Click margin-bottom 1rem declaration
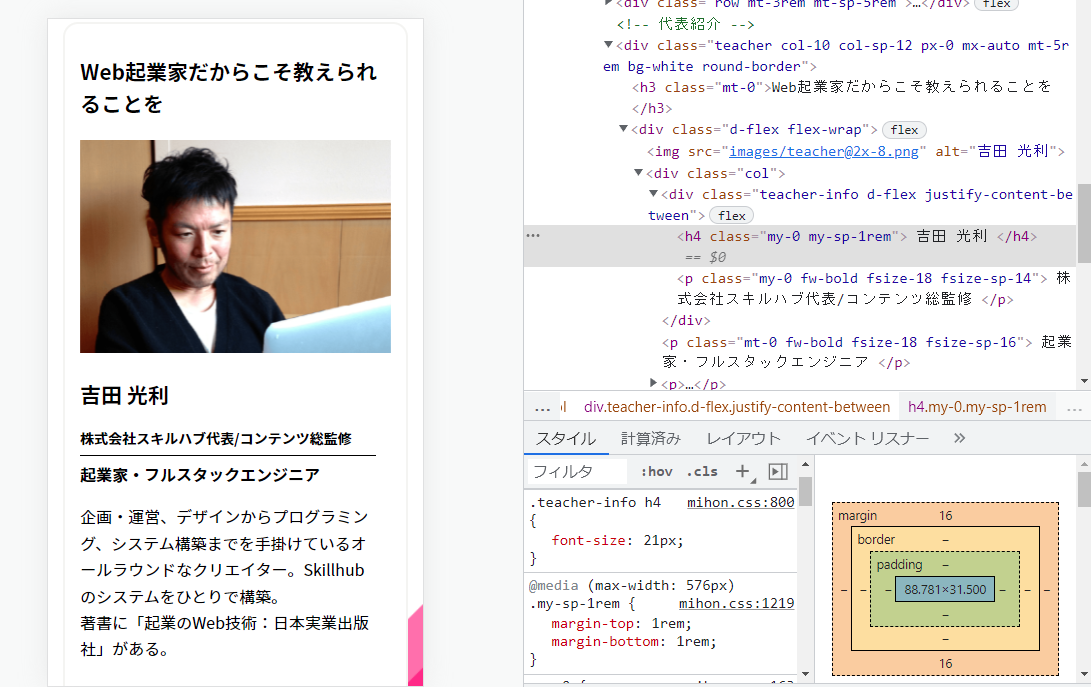 tap(633, 642)
